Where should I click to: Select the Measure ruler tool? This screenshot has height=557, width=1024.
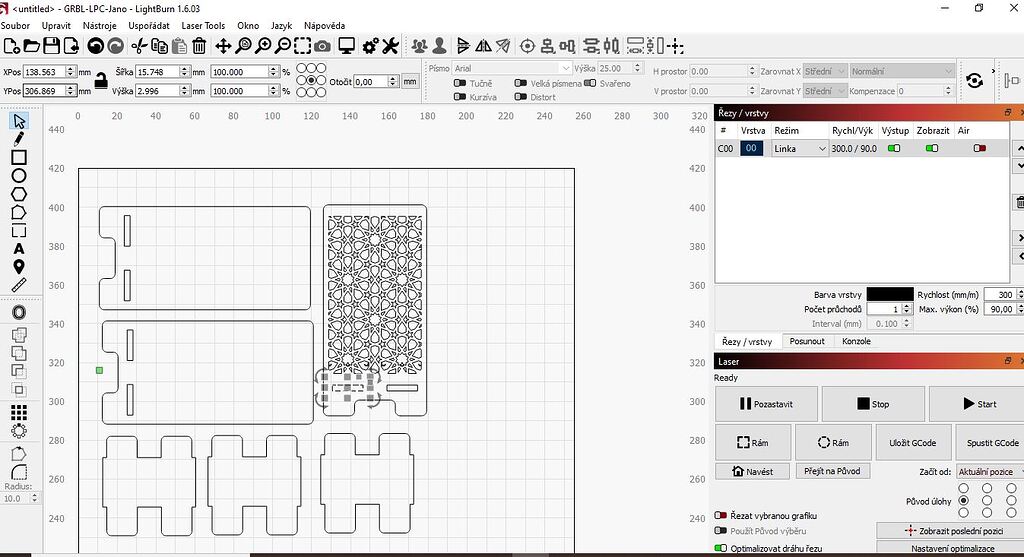click(19, 285)
